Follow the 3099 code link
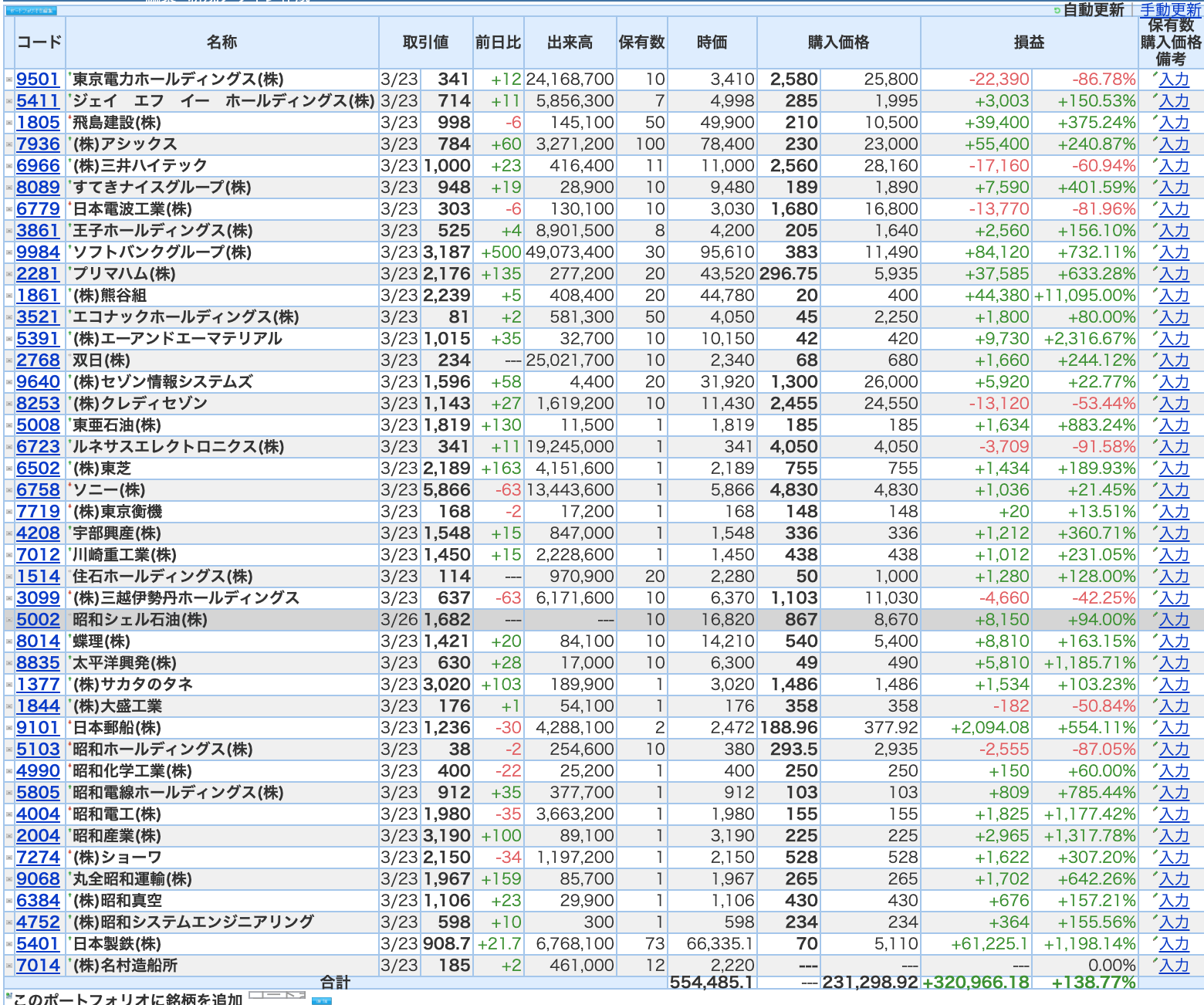 point(38,598)
